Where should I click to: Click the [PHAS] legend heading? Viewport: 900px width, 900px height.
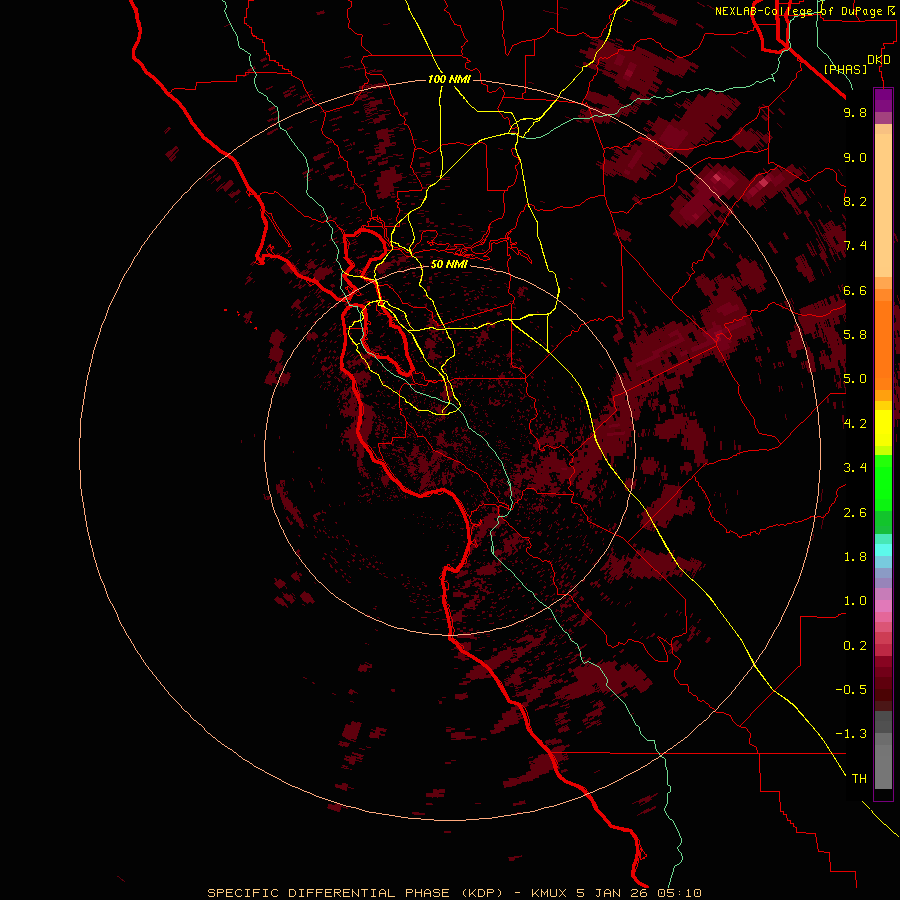click(845, 69)
